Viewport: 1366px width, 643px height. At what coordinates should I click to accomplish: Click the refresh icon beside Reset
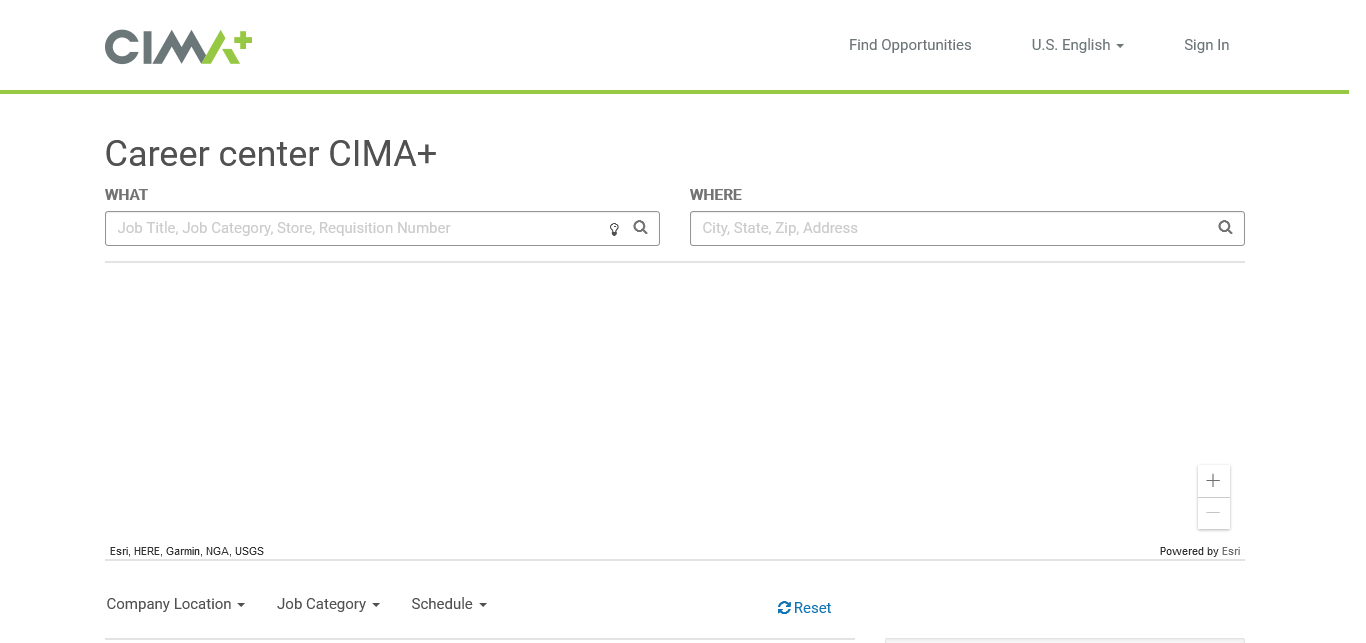(x=784, y=608)
